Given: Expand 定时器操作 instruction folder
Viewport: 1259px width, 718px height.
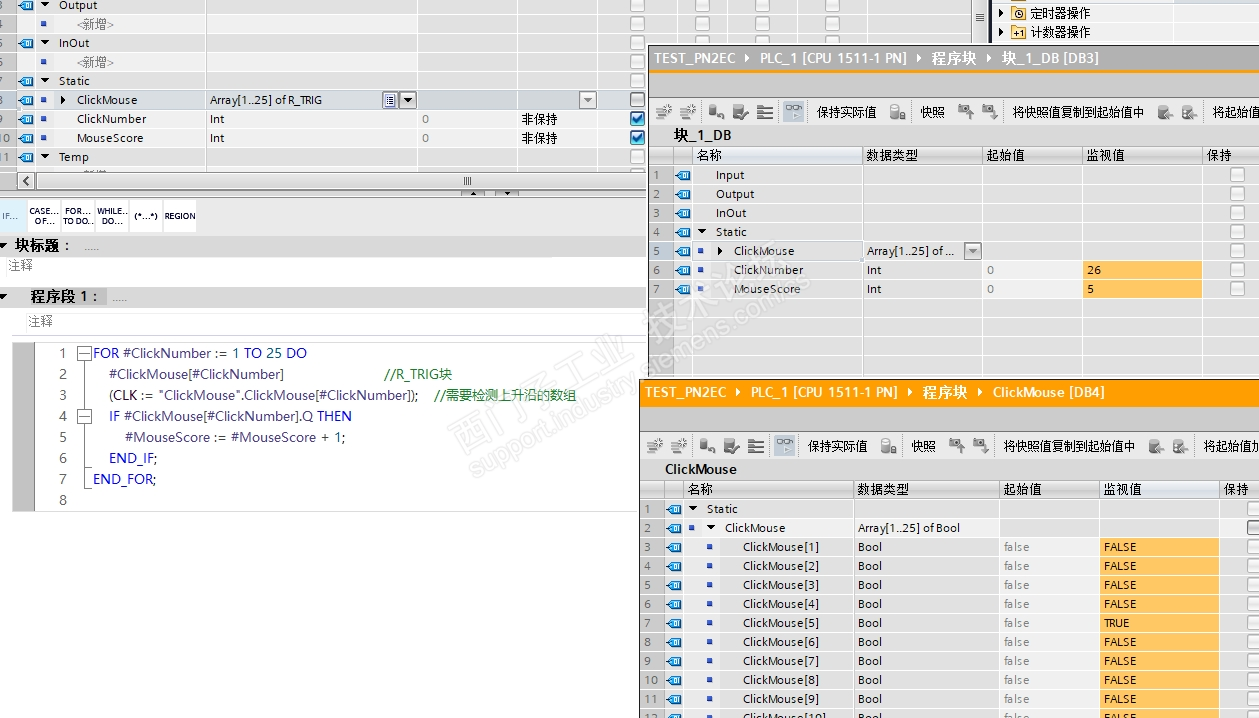Looking at the screenshot, I should (1001, 13).
